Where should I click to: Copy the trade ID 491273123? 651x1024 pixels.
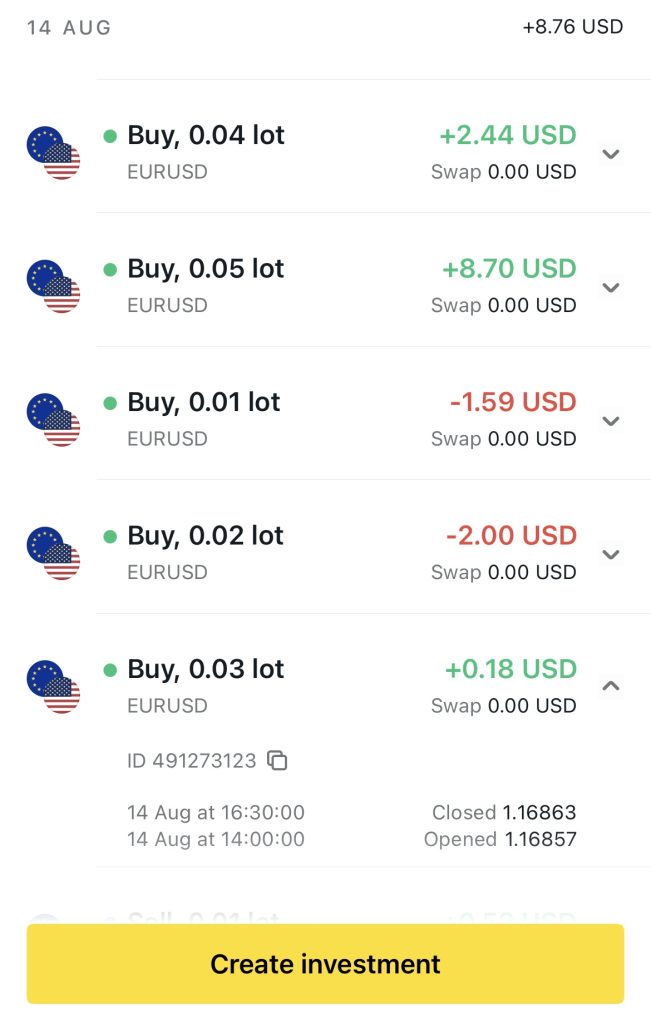(x=278, y=761)
